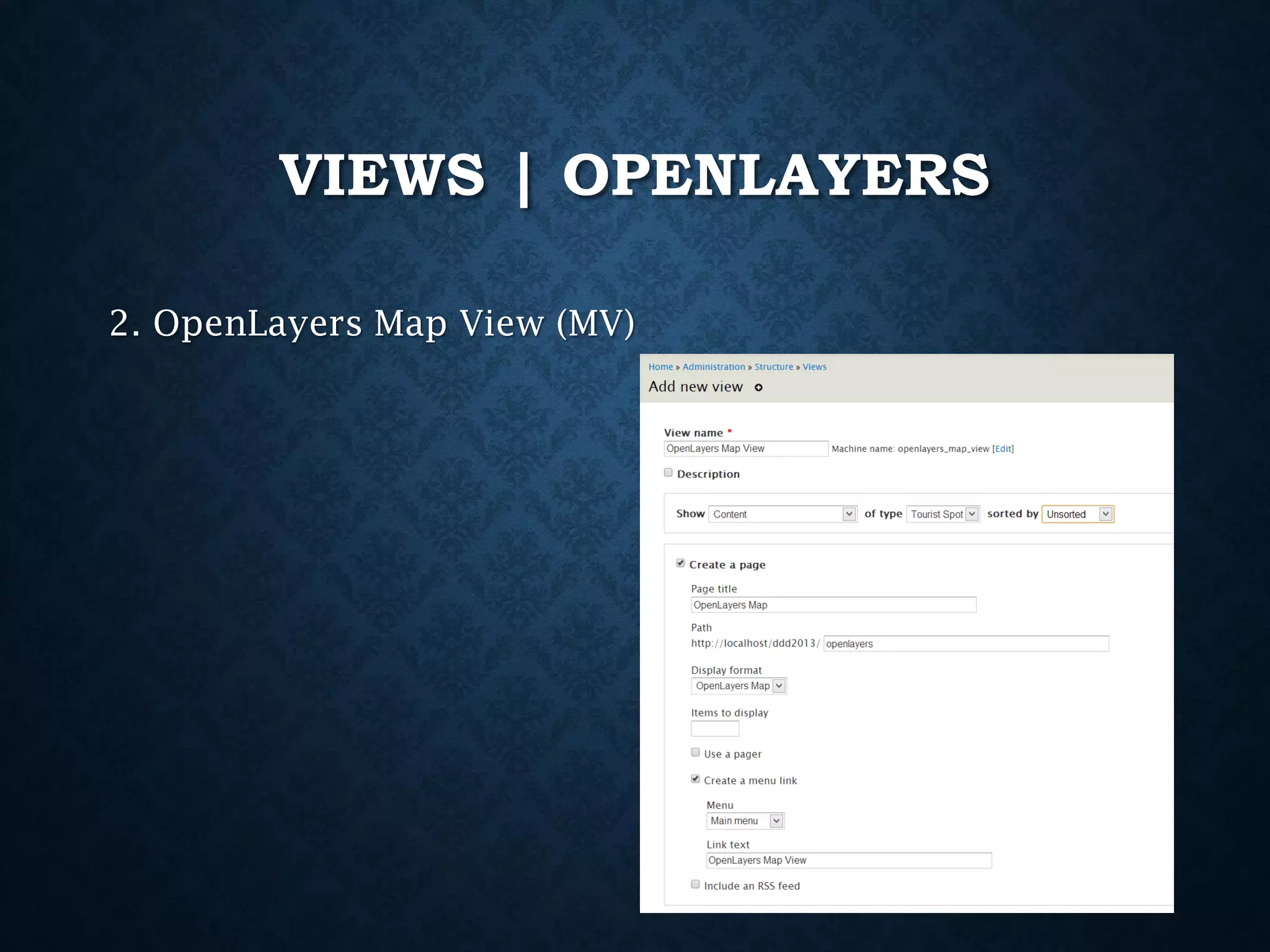The height and width of the screenshot is (952, 1270).
Task: Navigate to Structure breadcrumb
Action: click(773, 367)
